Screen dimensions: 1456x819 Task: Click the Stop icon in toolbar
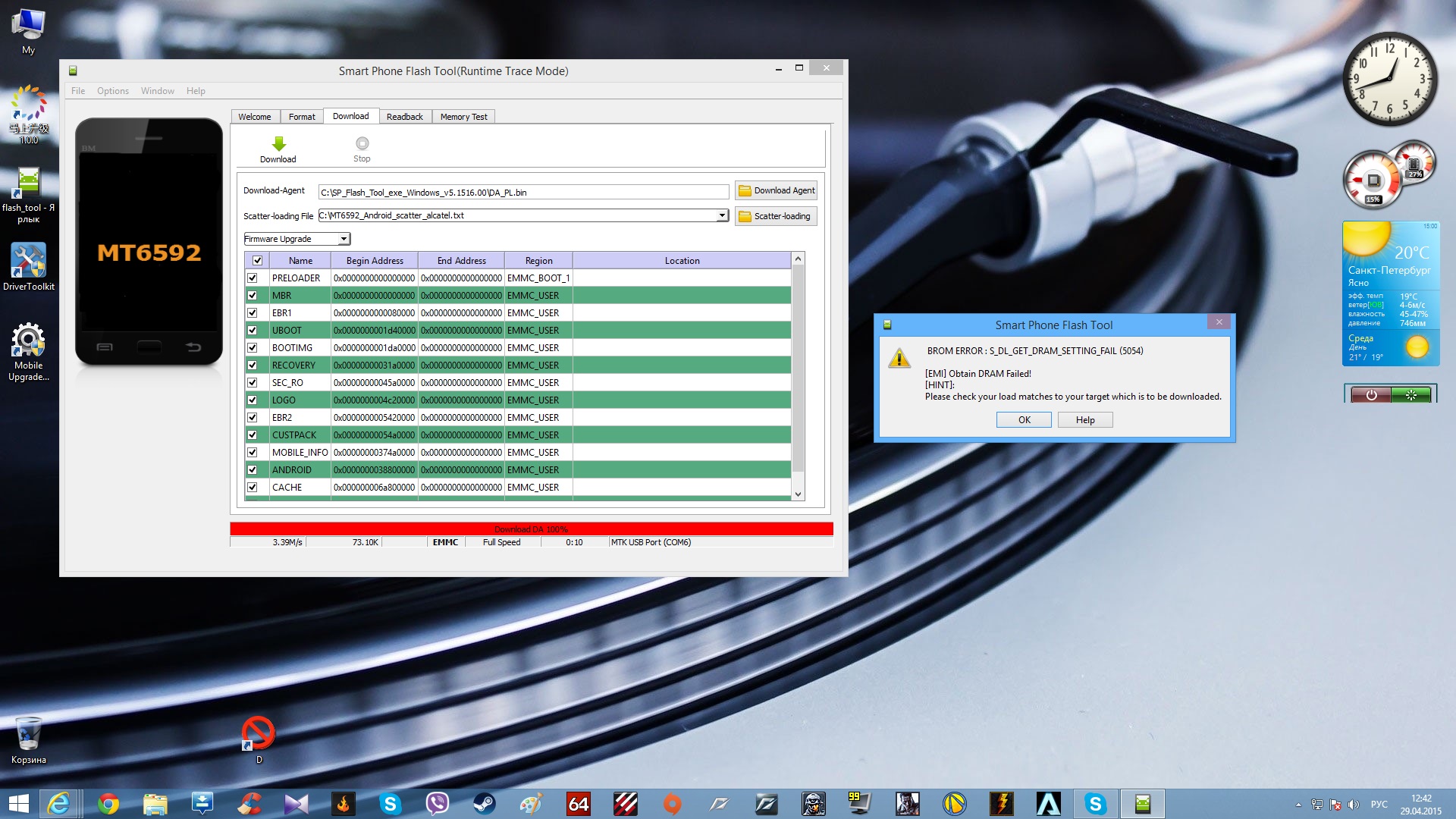[362, 144]
